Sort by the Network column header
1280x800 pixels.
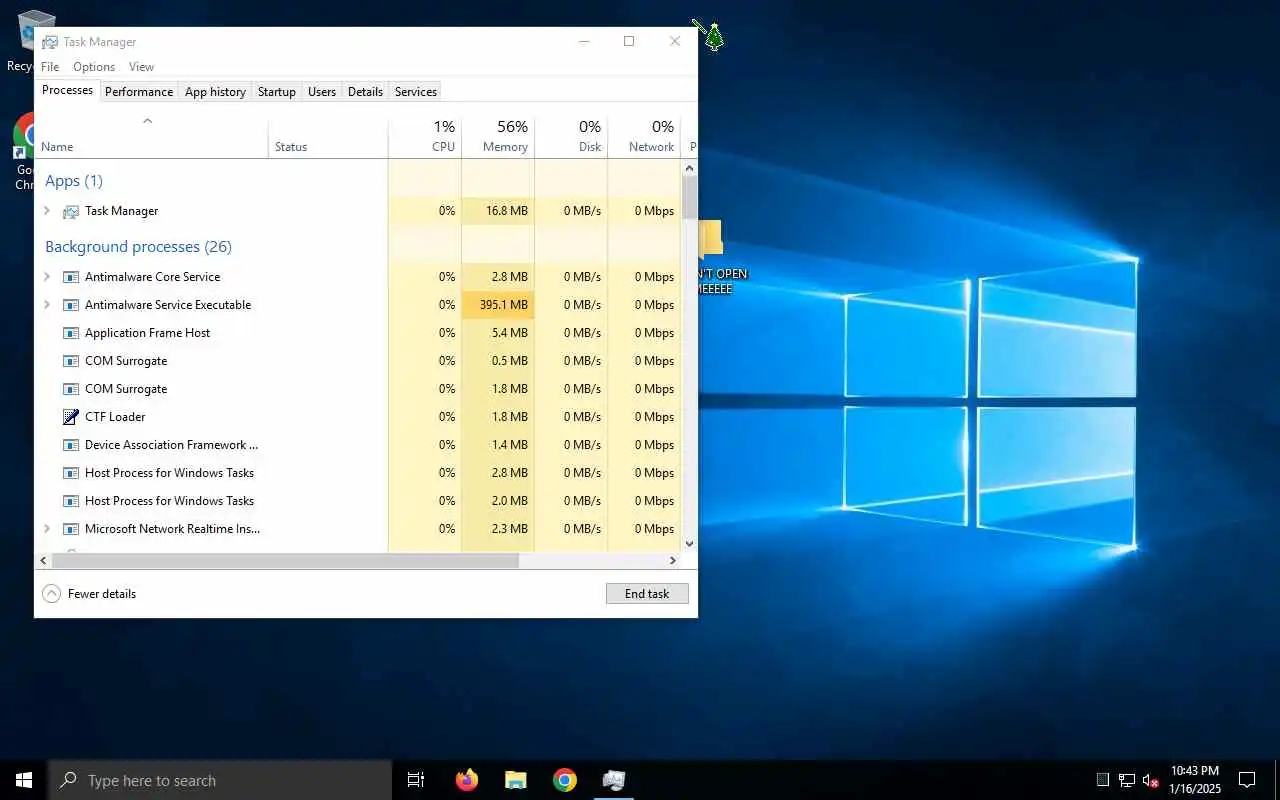[644, 137]
